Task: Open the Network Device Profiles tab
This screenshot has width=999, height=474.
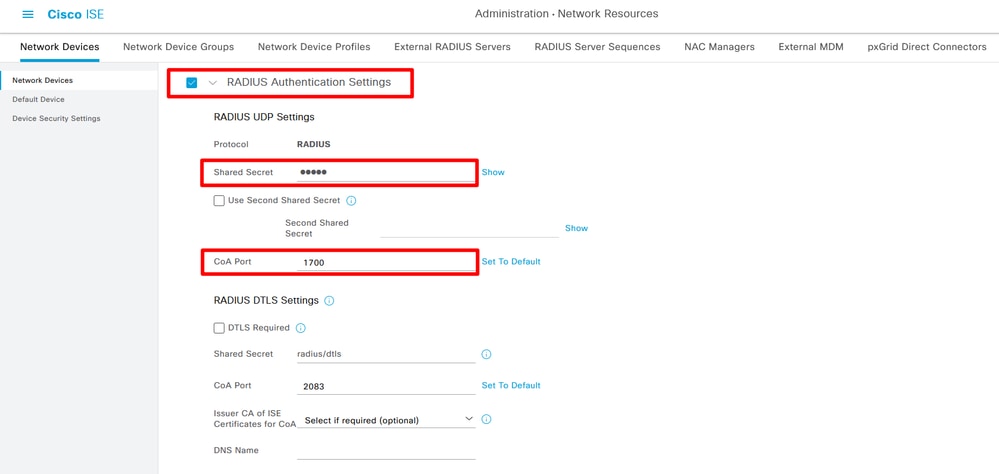Action: pyautogui.click(x=314, y=47)
